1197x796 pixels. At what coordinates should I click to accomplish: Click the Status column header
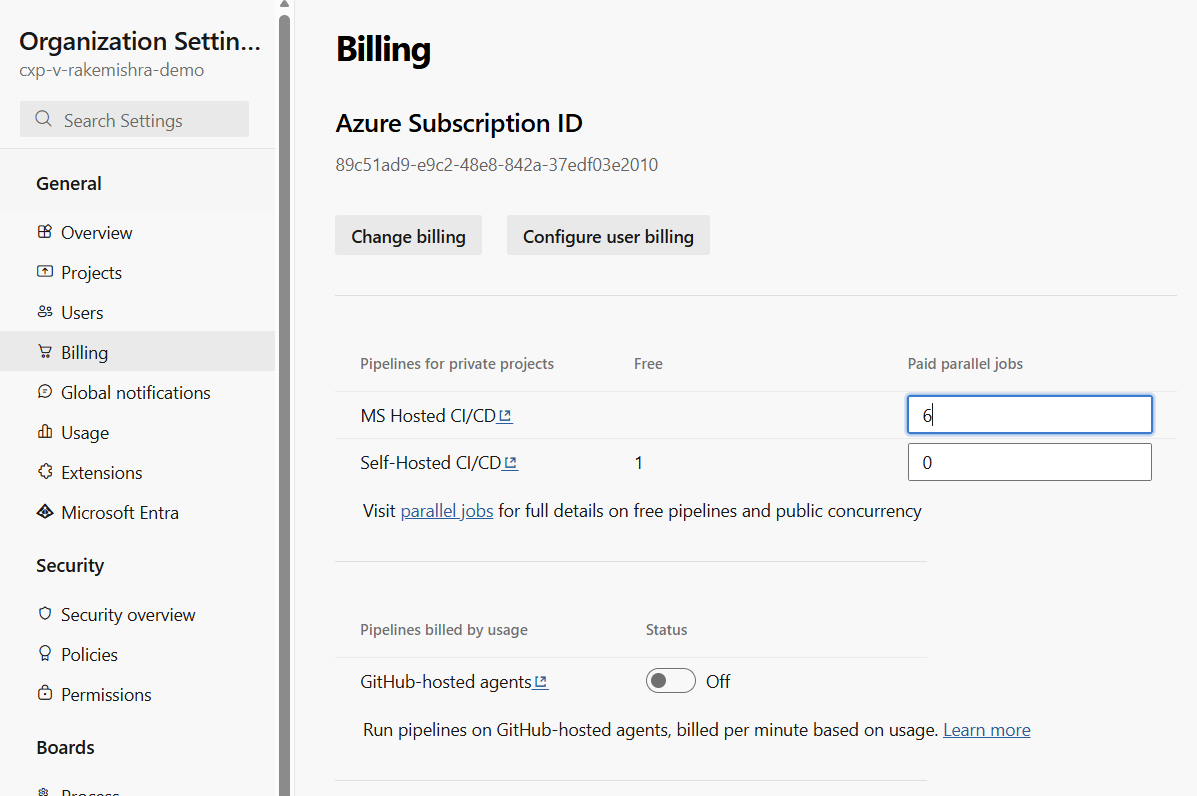666,630
